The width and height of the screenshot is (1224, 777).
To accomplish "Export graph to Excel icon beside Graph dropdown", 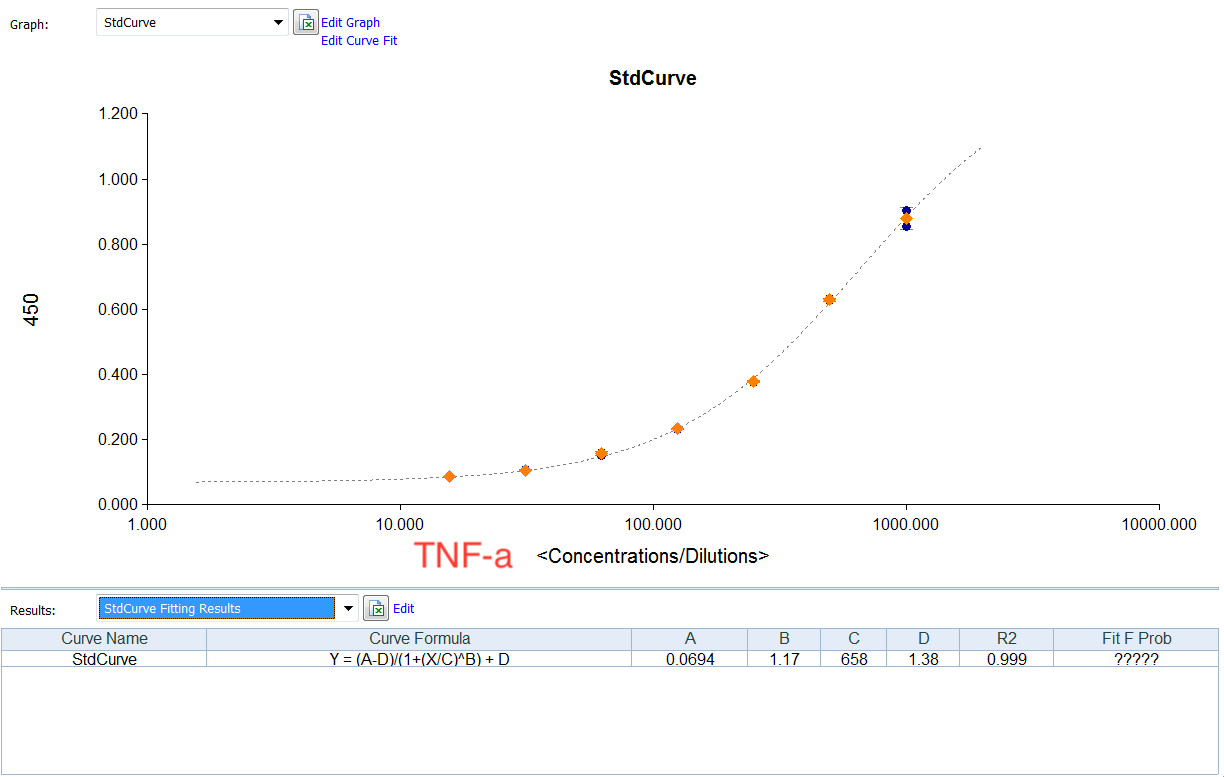I will point(305,22).
